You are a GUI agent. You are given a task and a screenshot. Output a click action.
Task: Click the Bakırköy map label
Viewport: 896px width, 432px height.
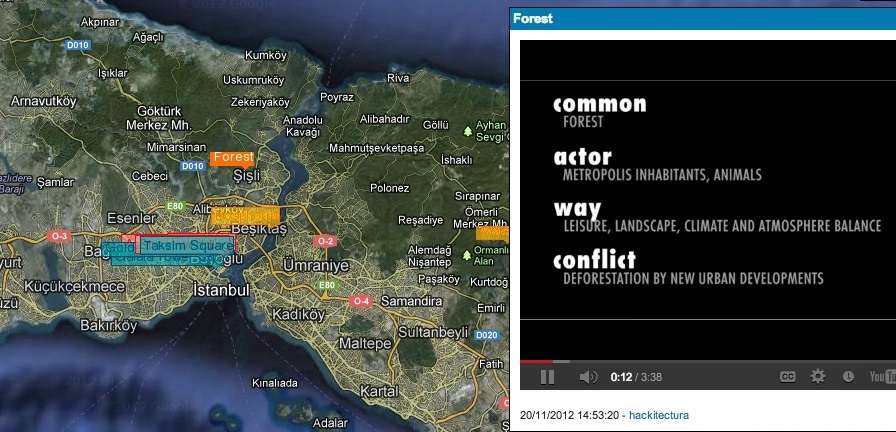click(x=109, y=326)
